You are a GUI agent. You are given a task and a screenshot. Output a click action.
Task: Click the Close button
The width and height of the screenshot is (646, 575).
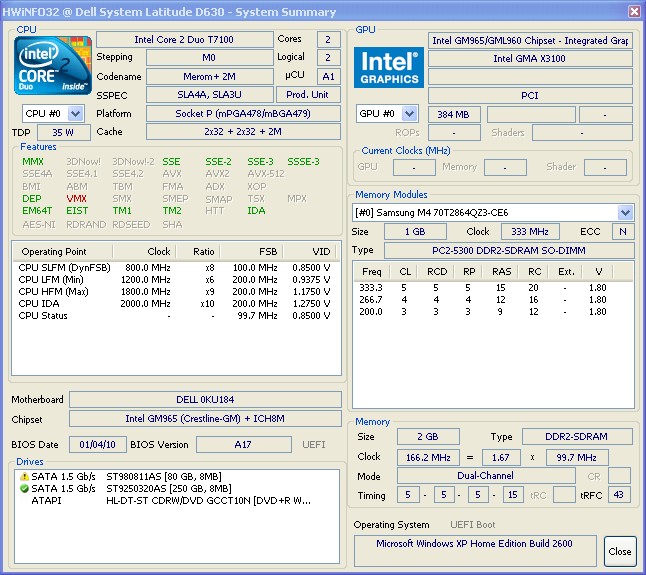coord(620,552)
